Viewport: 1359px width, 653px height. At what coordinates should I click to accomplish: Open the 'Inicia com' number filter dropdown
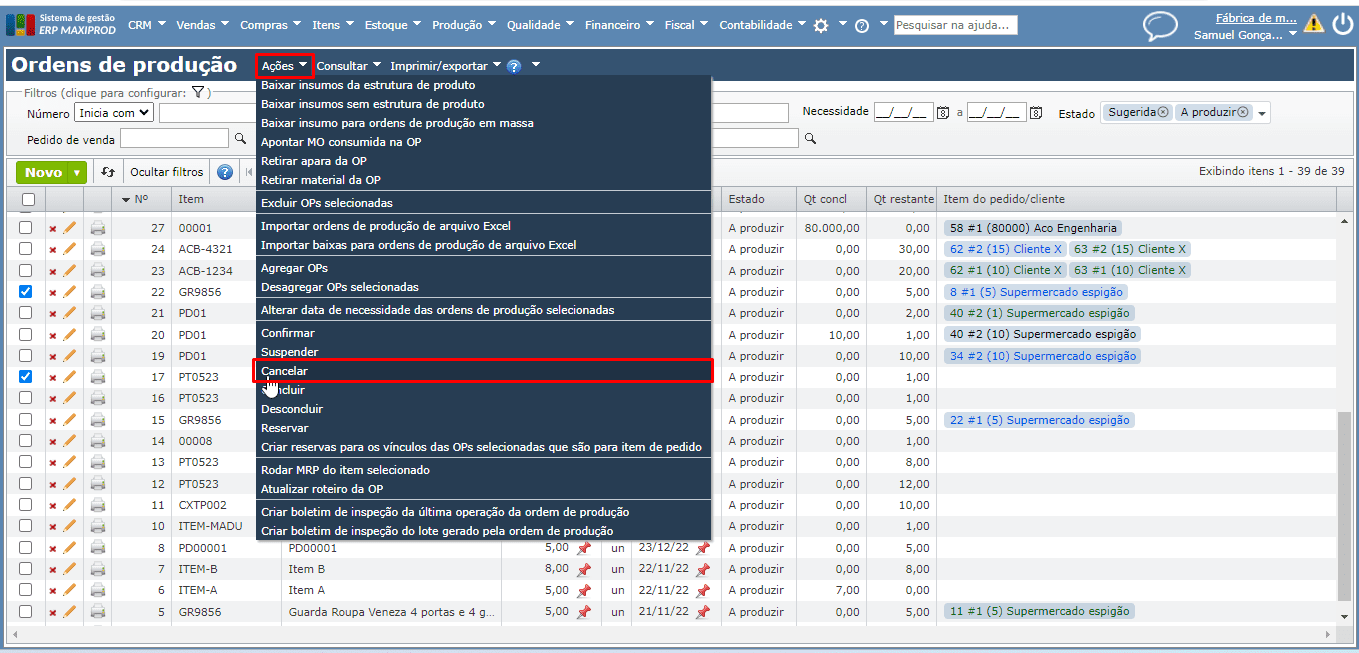(x=114, y=113)
